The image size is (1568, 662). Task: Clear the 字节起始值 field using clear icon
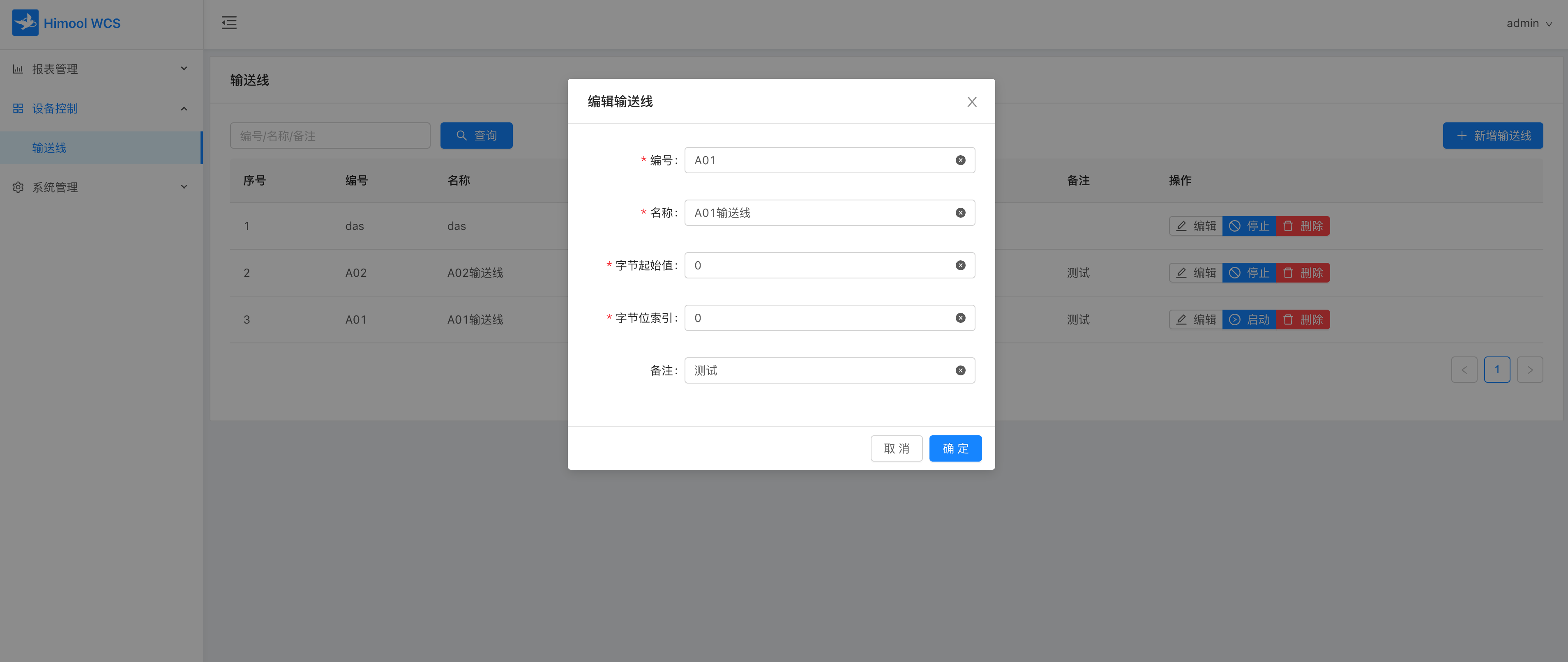pyautogui.click(x=961, y=265)
